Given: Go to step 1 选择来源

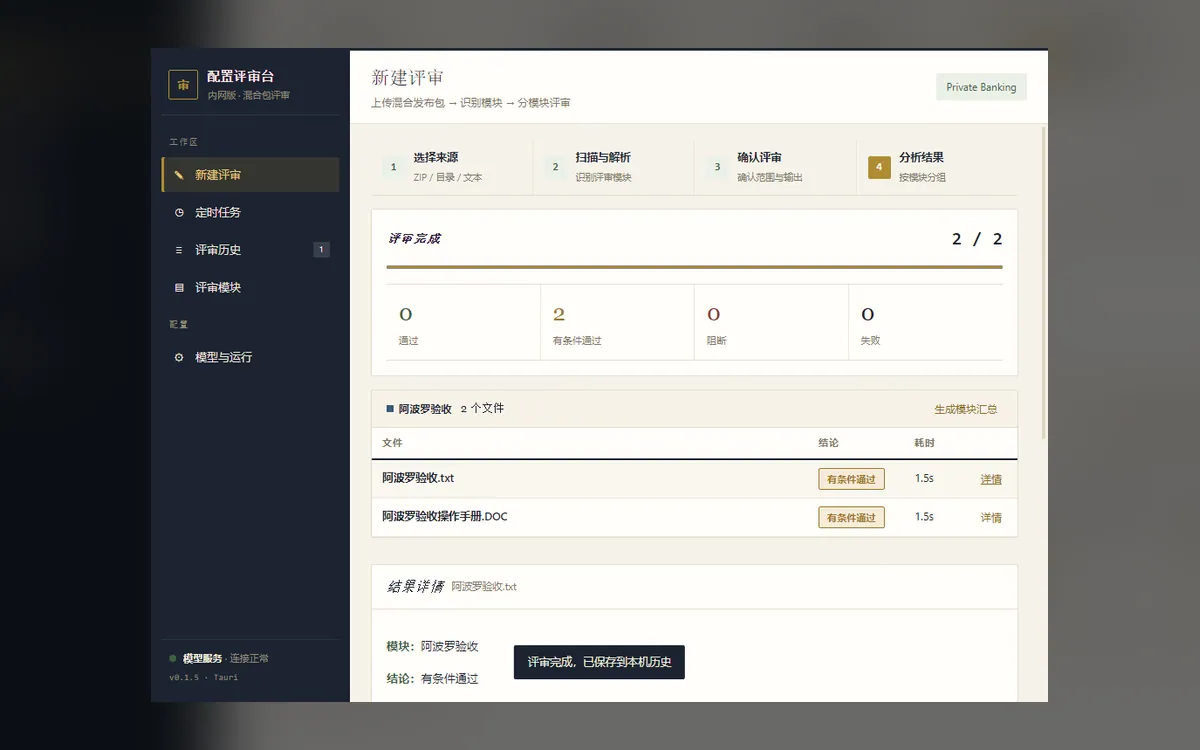Looking at the screenshot, I should (452, 167).
